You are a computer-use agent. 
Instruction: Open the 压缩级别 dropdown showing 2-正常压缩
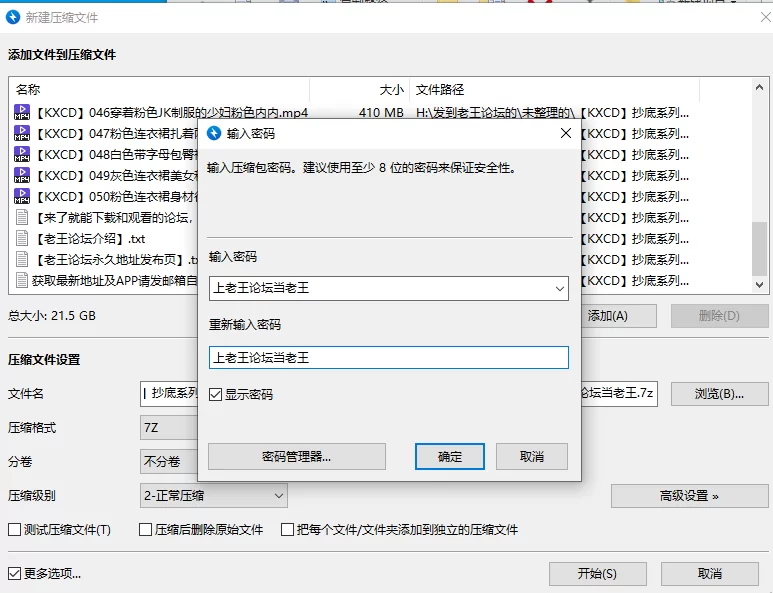(x=213, y=495)
